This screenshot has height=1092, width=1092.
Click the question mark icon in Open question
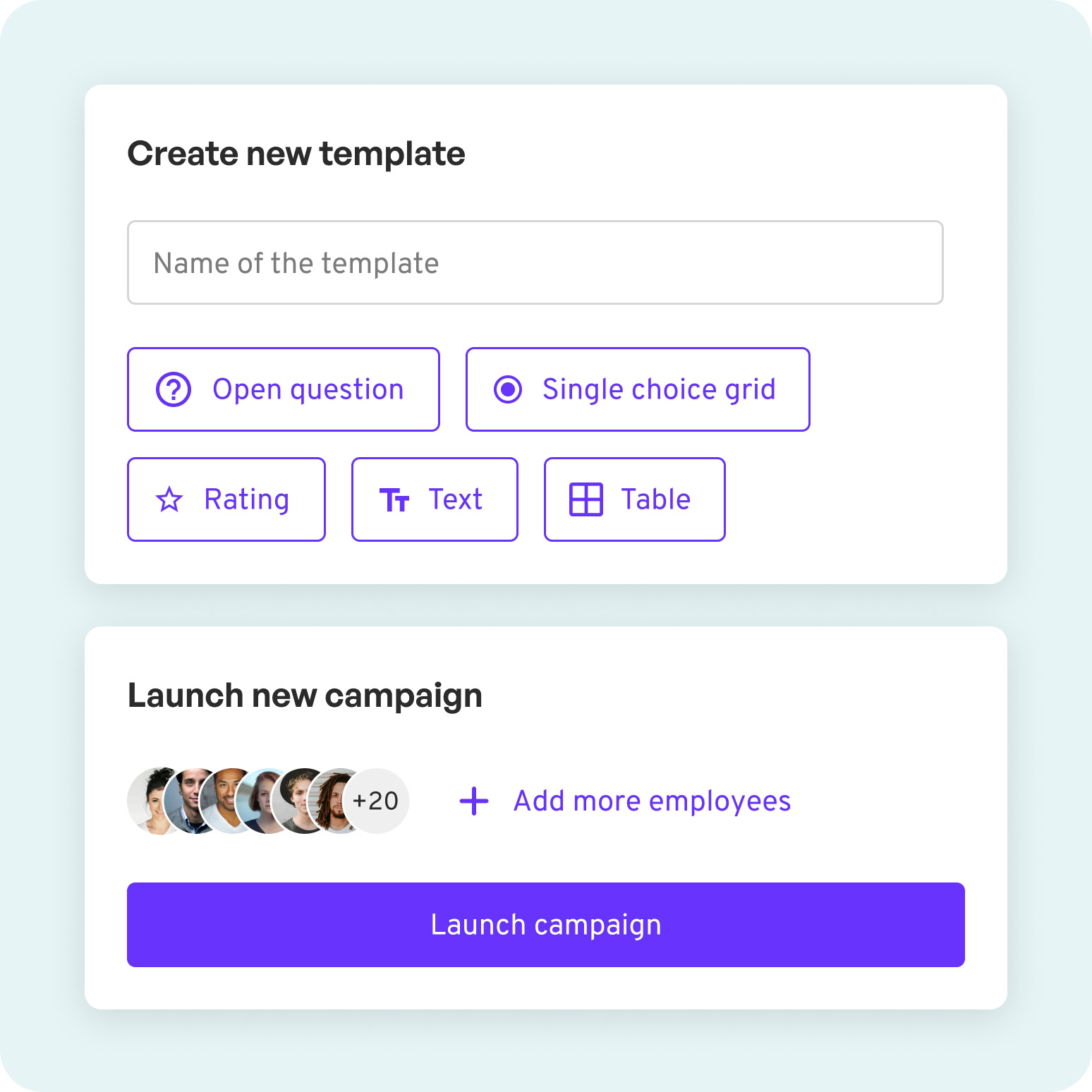pyautogui.click(x=173, y=389)
